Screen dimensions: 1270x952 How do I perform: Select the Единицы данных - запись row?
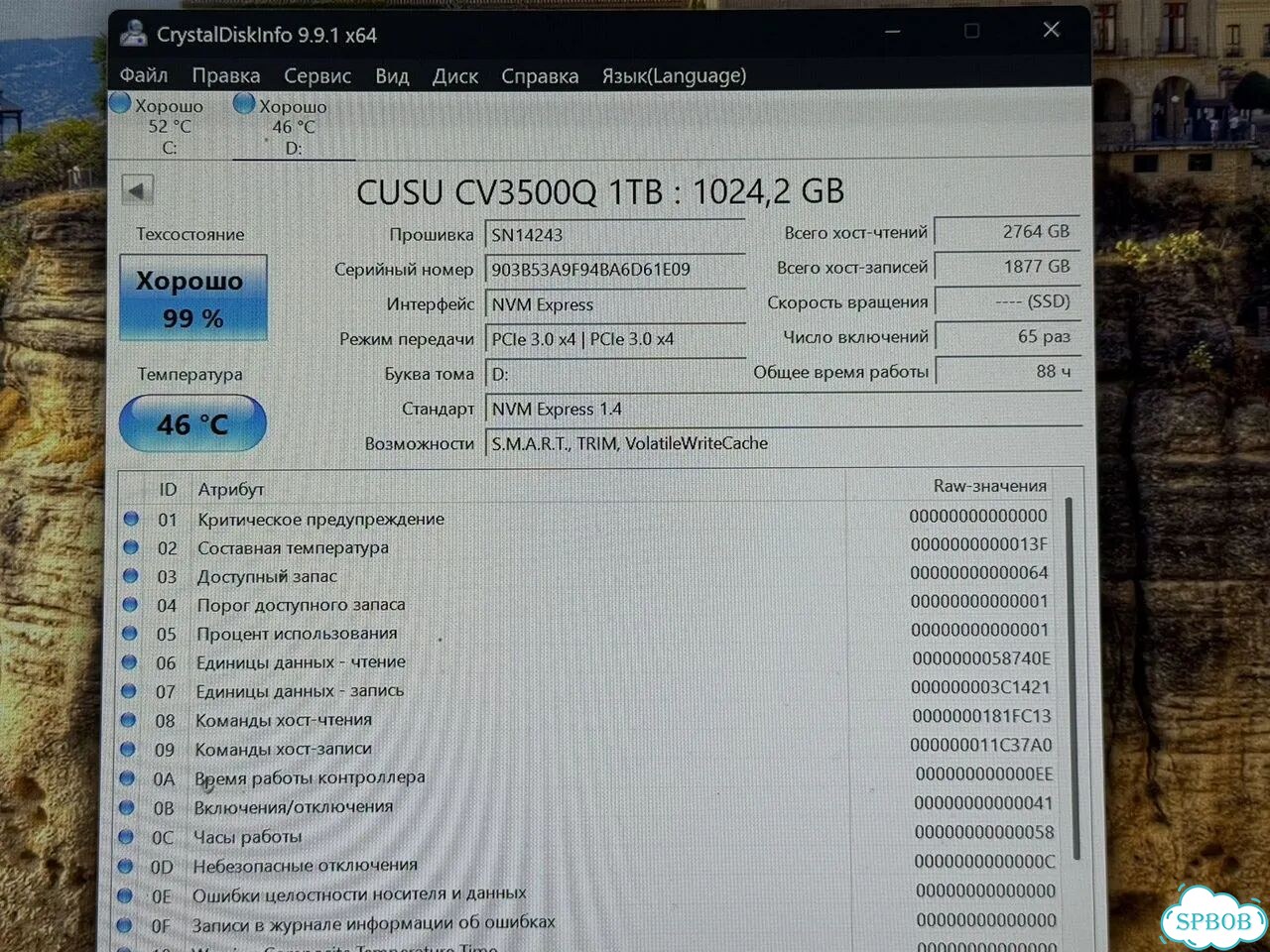coord(589,689)
